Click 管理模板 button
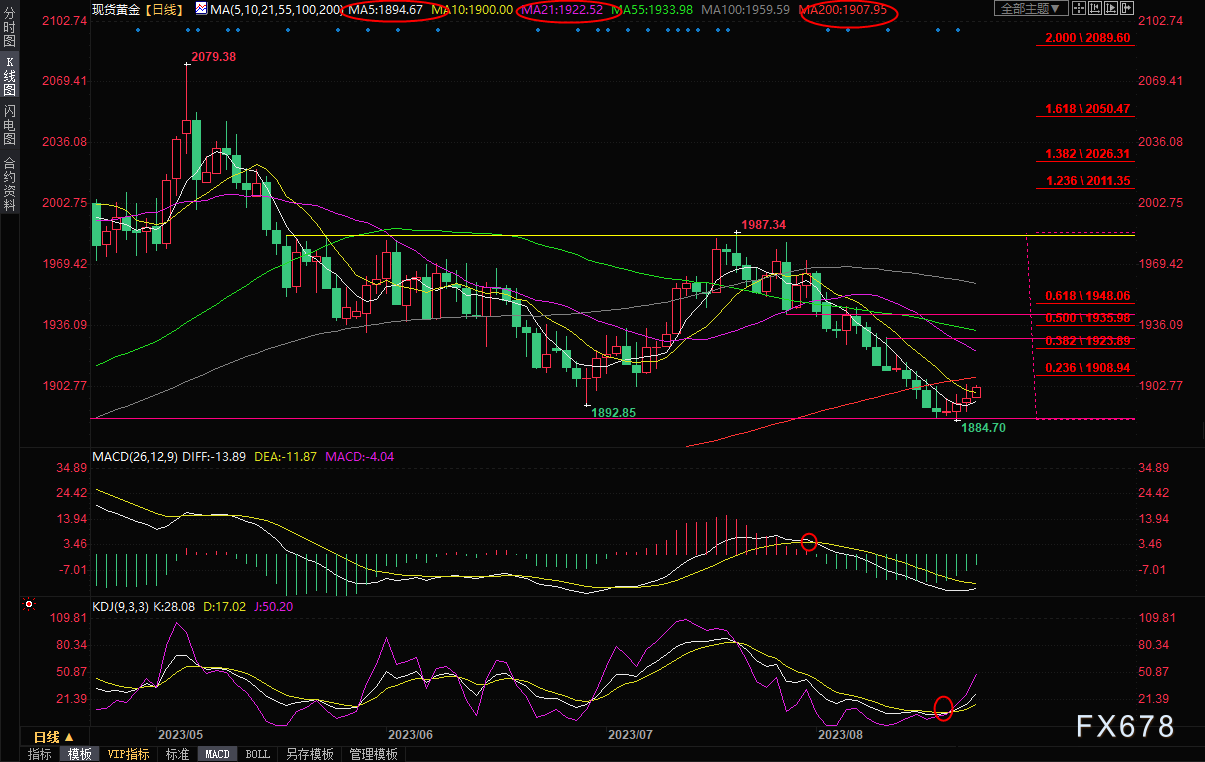 tap(373, 754)
